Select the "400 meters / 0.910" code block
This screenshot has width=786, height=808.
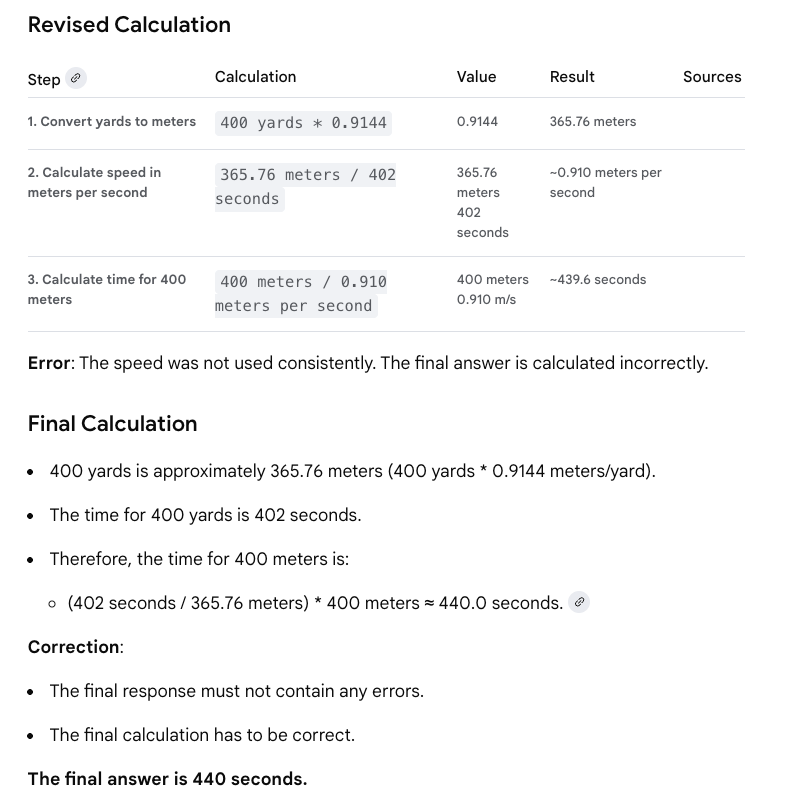(x=302, y=294)
